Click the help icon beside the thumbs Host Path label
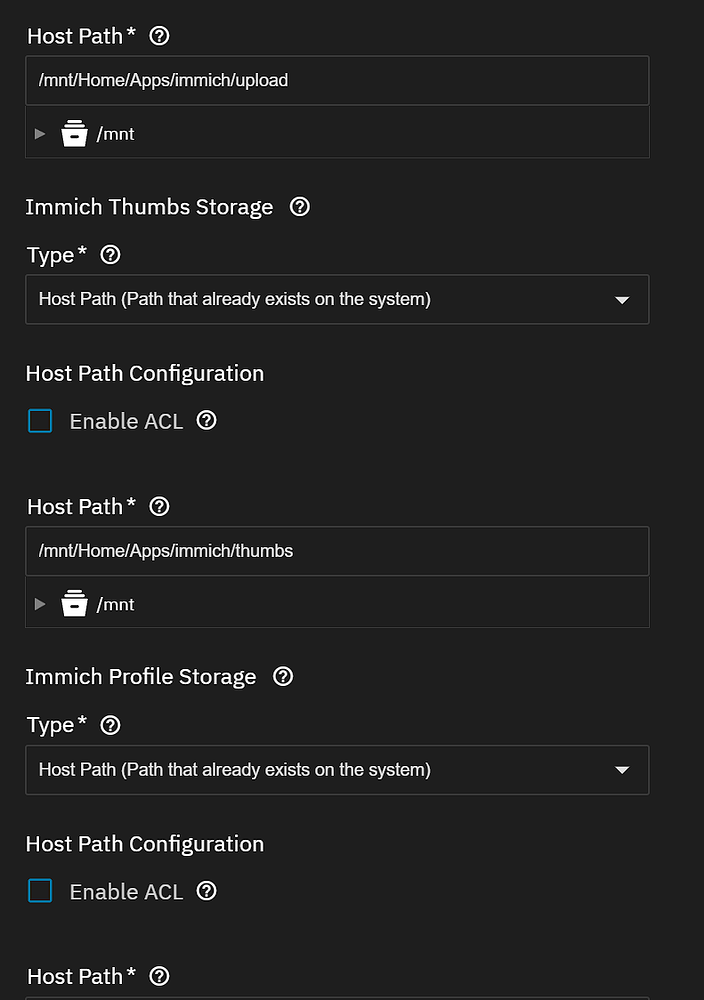The width and height of the screenshot is (704, 1000). [x=159, y=506]
